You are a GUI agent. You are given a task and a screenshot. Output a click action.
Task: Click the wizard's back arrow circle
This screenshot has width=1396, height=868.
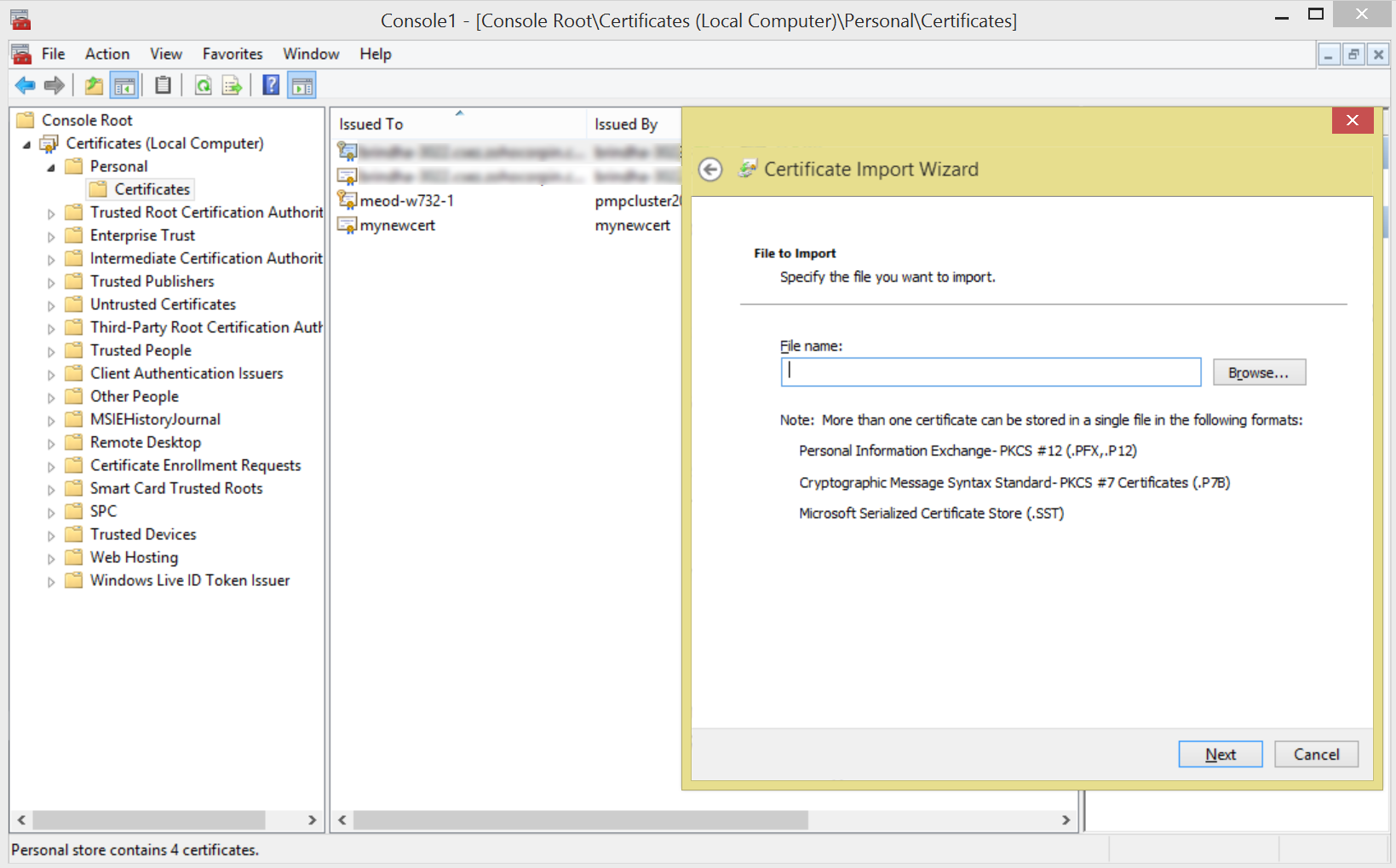(710, 170)
